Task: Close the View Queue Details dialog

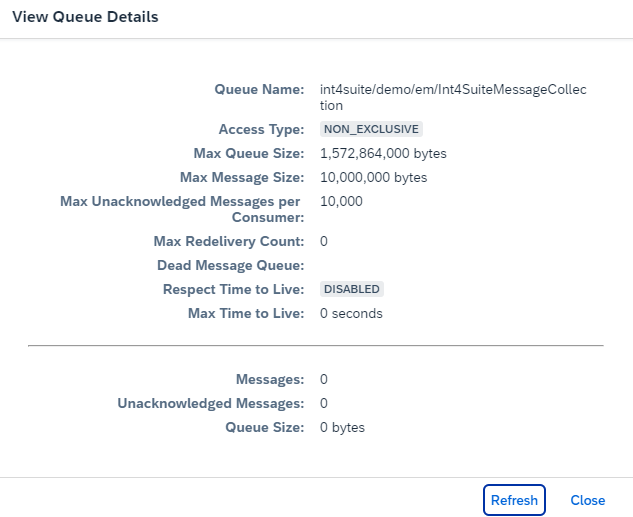Action: tap(587, 500)
